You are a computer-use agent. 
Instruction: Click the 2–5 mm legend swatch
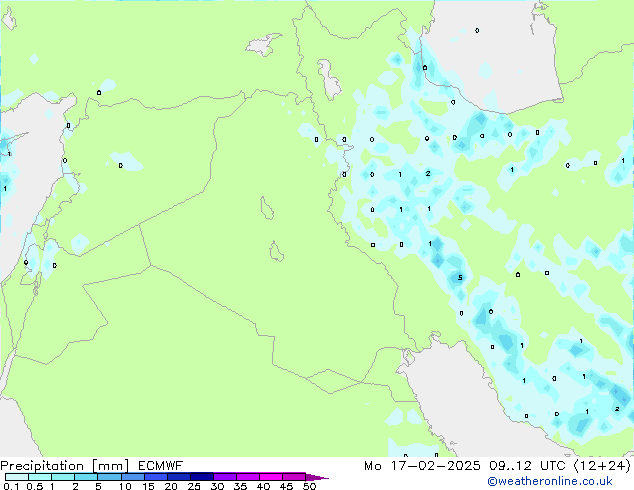tap(86, 477)
